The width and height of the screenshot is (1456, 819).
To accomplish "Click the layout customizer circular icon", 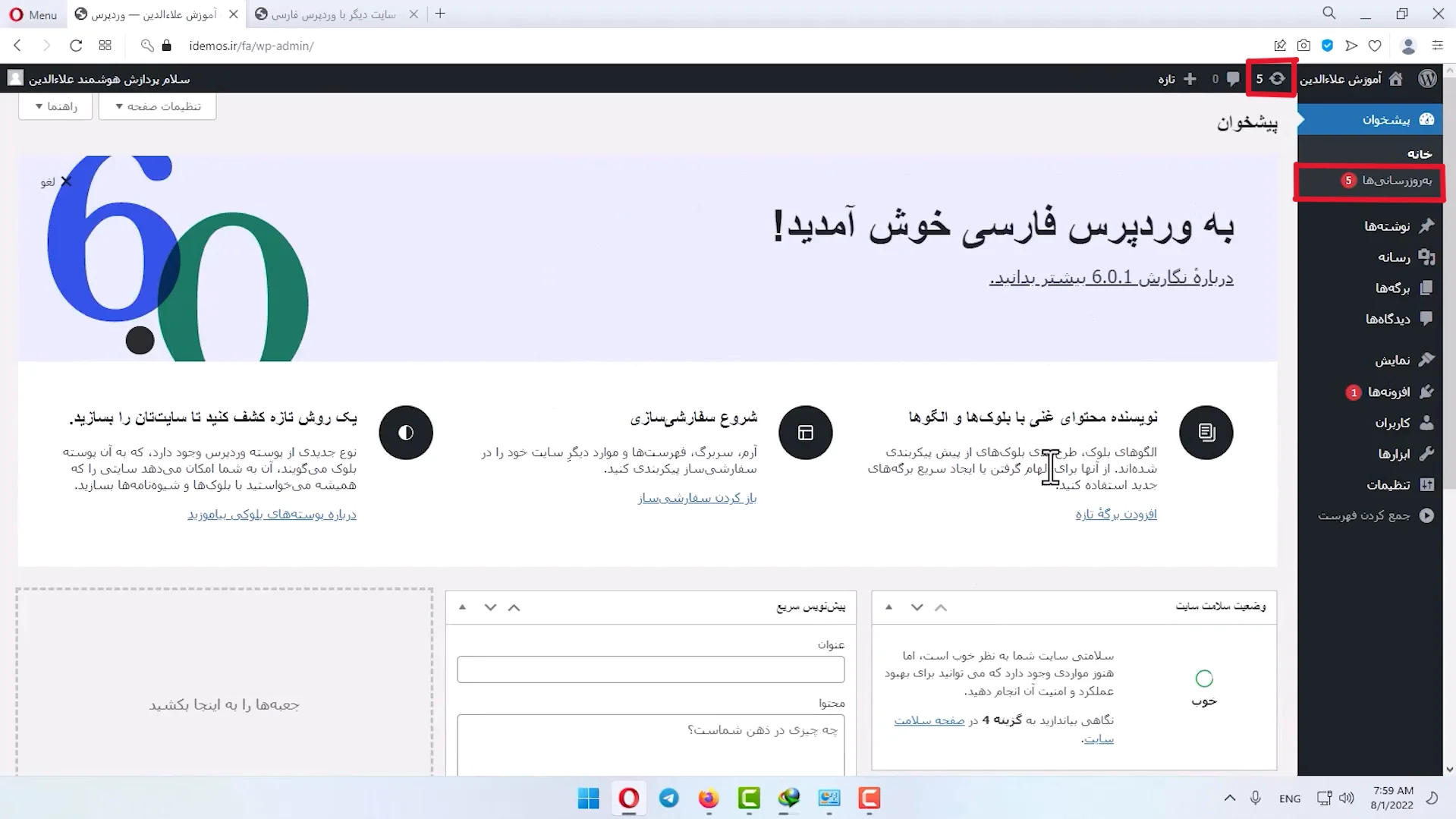I will tap(806, 433).
